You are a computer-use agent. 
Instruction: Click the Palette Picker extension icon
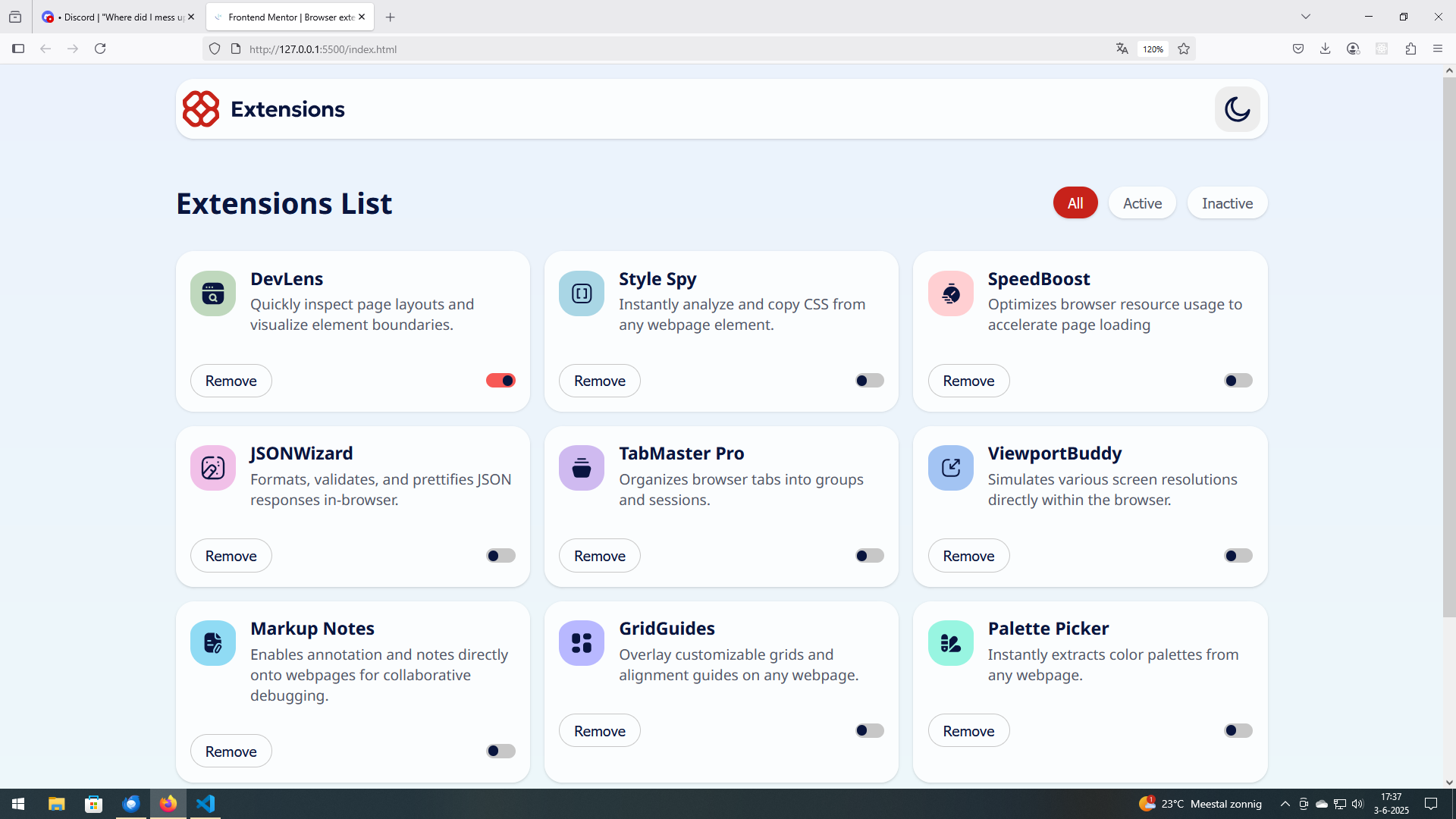950,643
